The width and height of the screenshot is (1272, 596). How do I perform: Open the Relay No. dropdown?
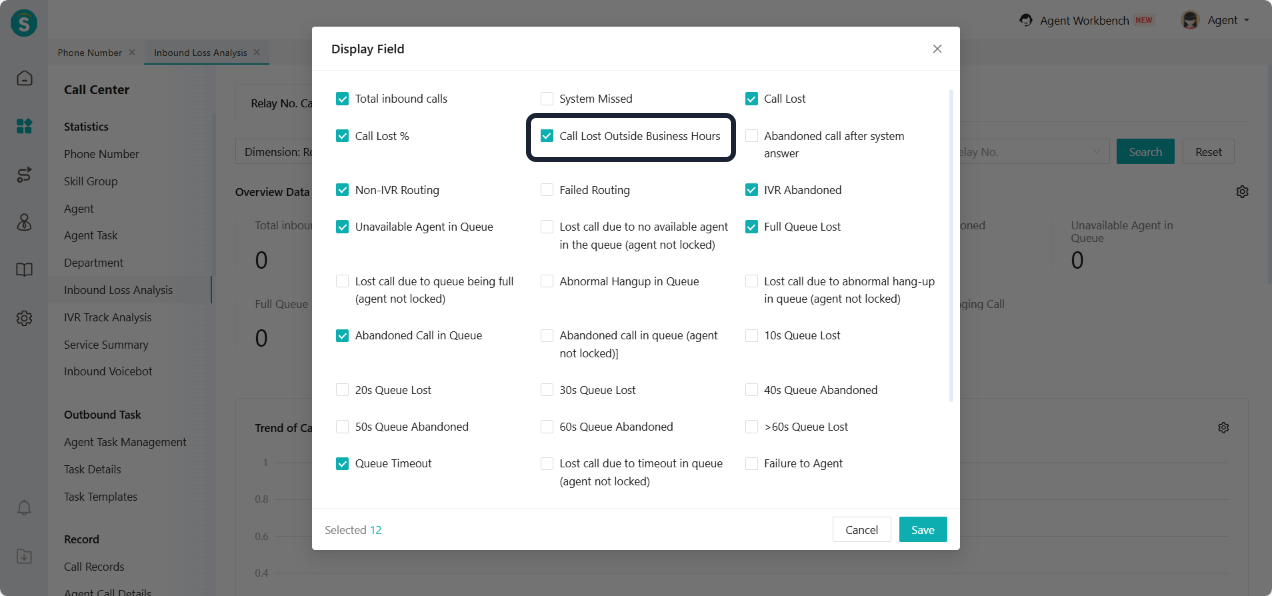[x=1030, y=152]
